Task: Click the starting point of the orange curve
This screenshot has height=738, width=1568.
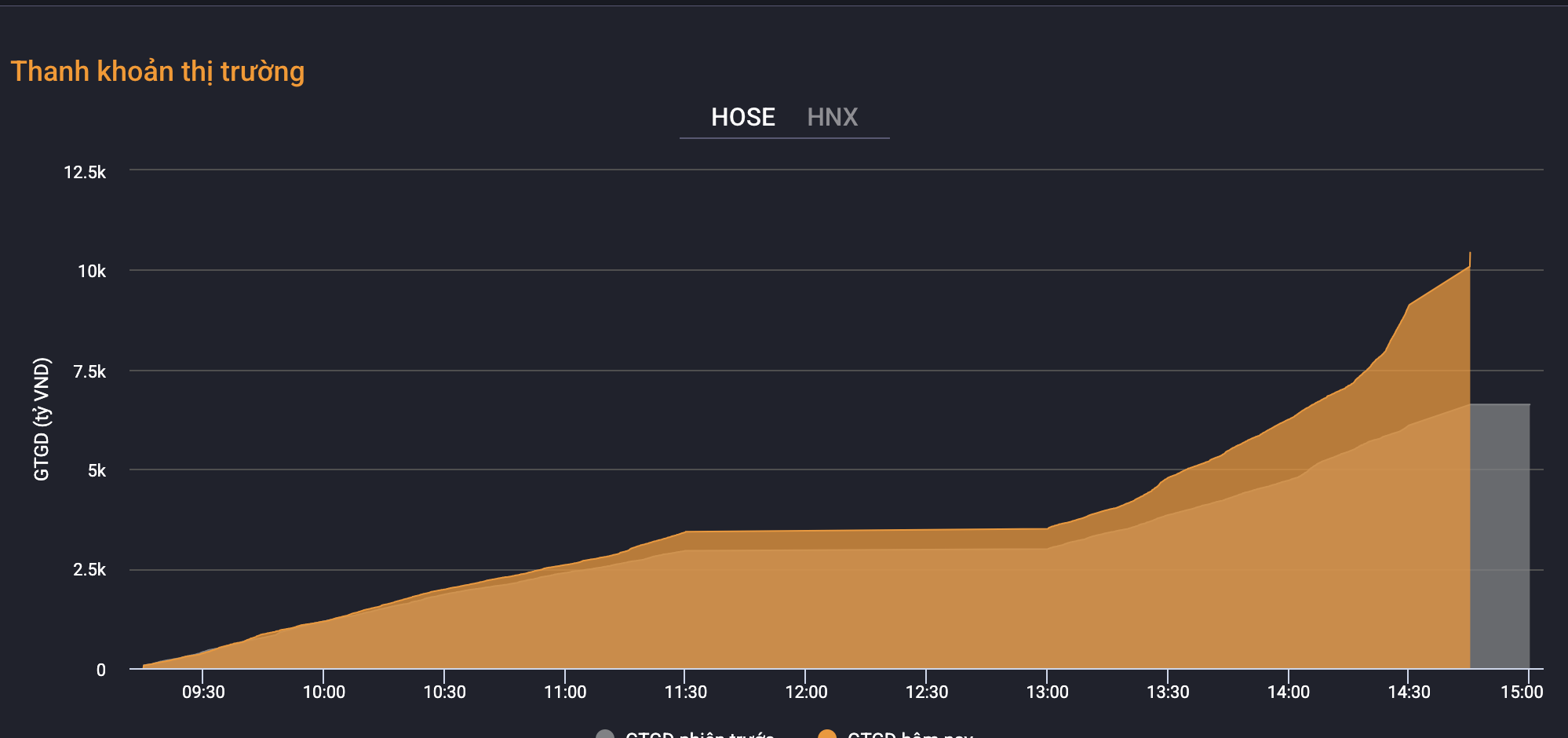Action: pyautogui.click(x=144, y=666)
